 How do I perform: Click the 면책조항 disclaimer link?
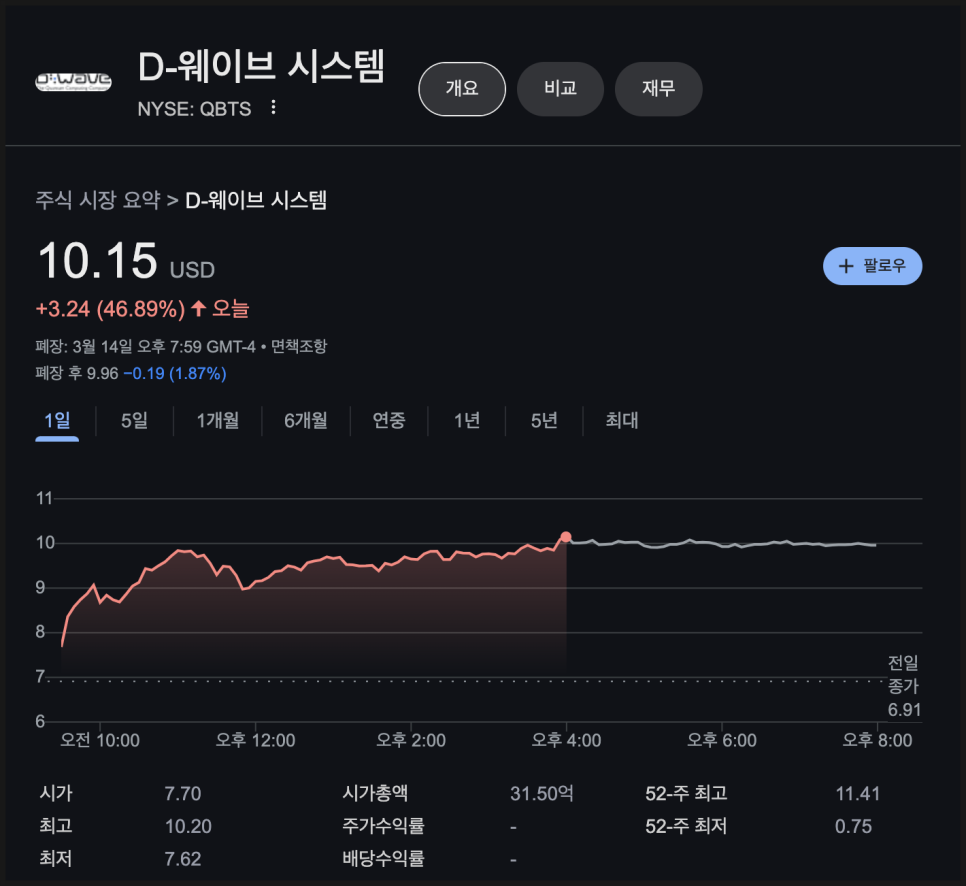click(x=299, y=346)
